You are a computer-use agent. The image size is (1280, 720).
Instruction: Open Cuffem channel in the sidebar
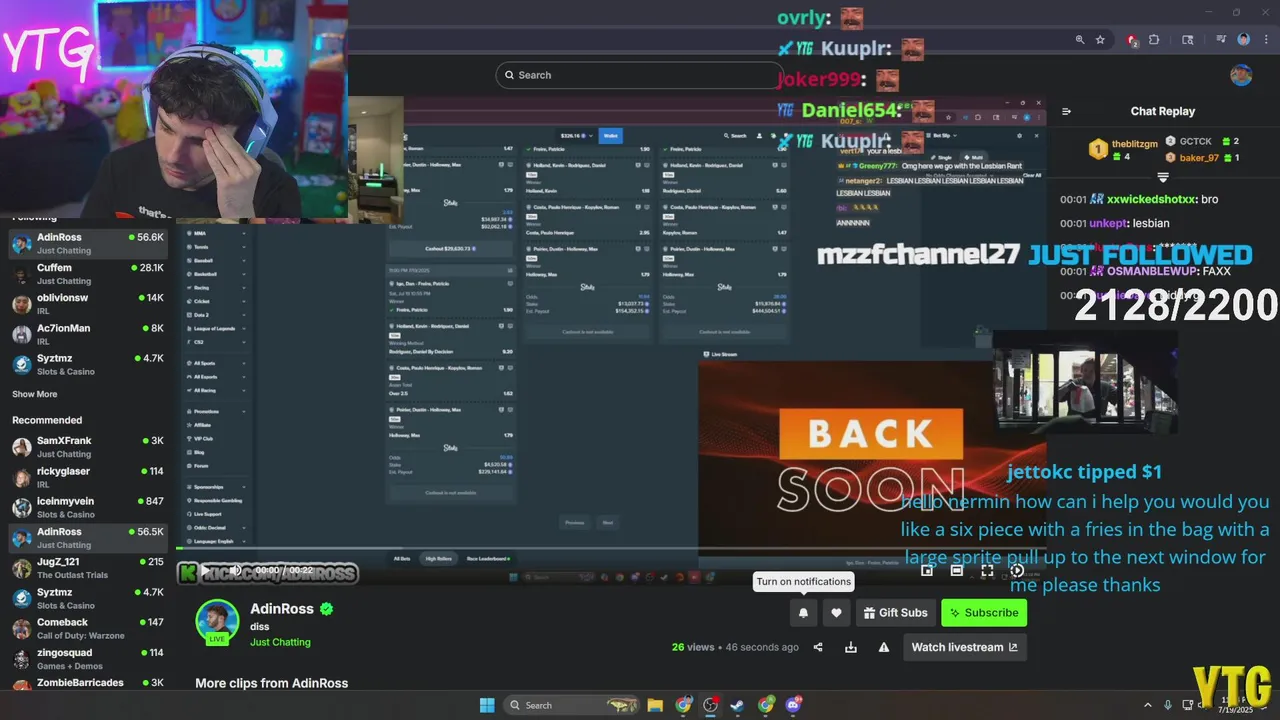click(88, 274)
